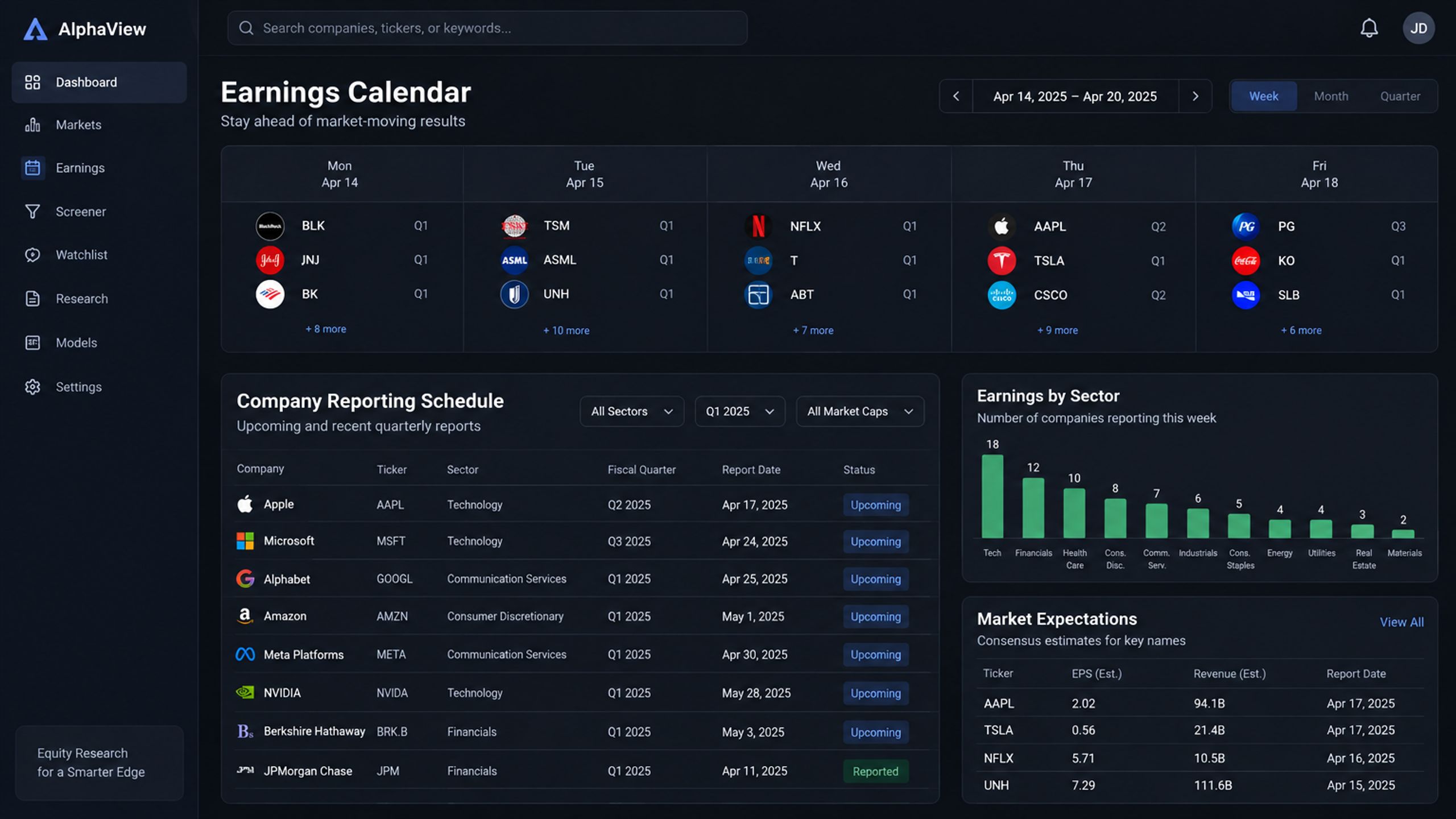Switch view to Month

[x=1331, y=96]
